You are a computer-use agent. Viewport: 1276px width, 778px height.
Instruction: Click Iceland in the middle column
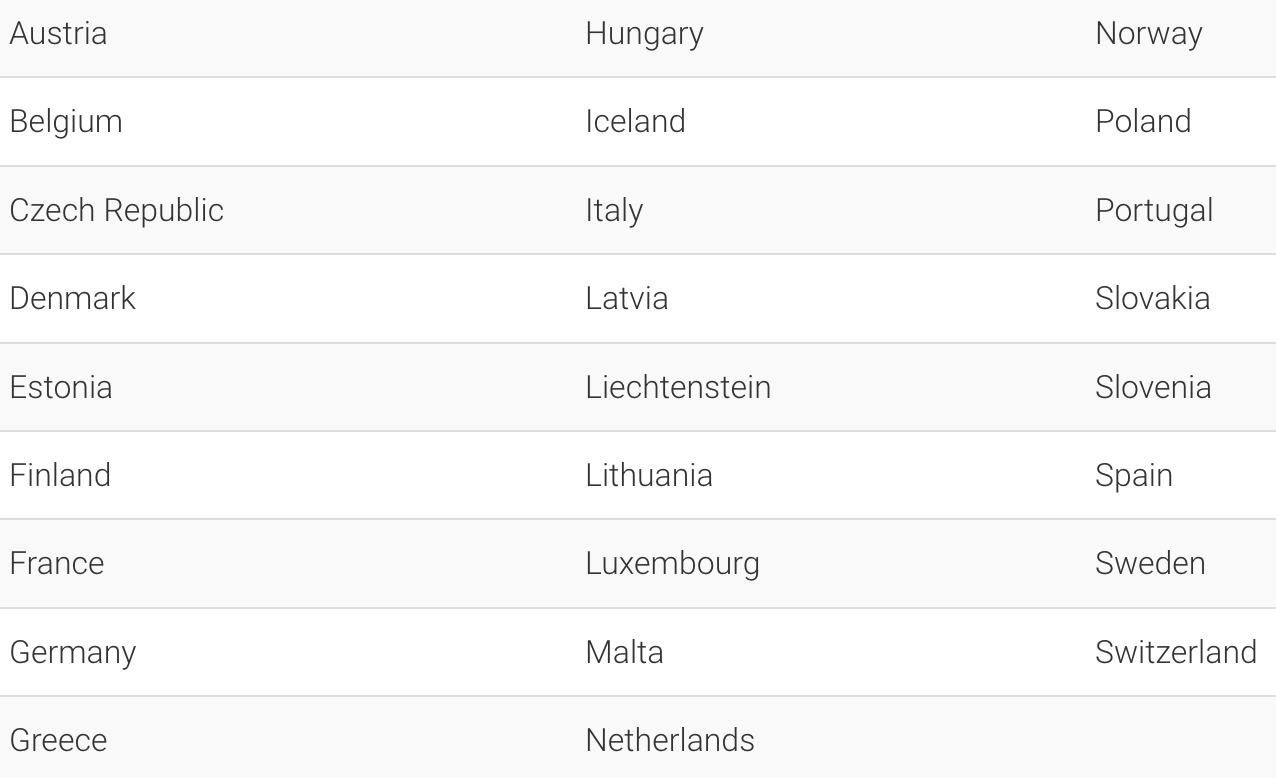tap(635, 122)
